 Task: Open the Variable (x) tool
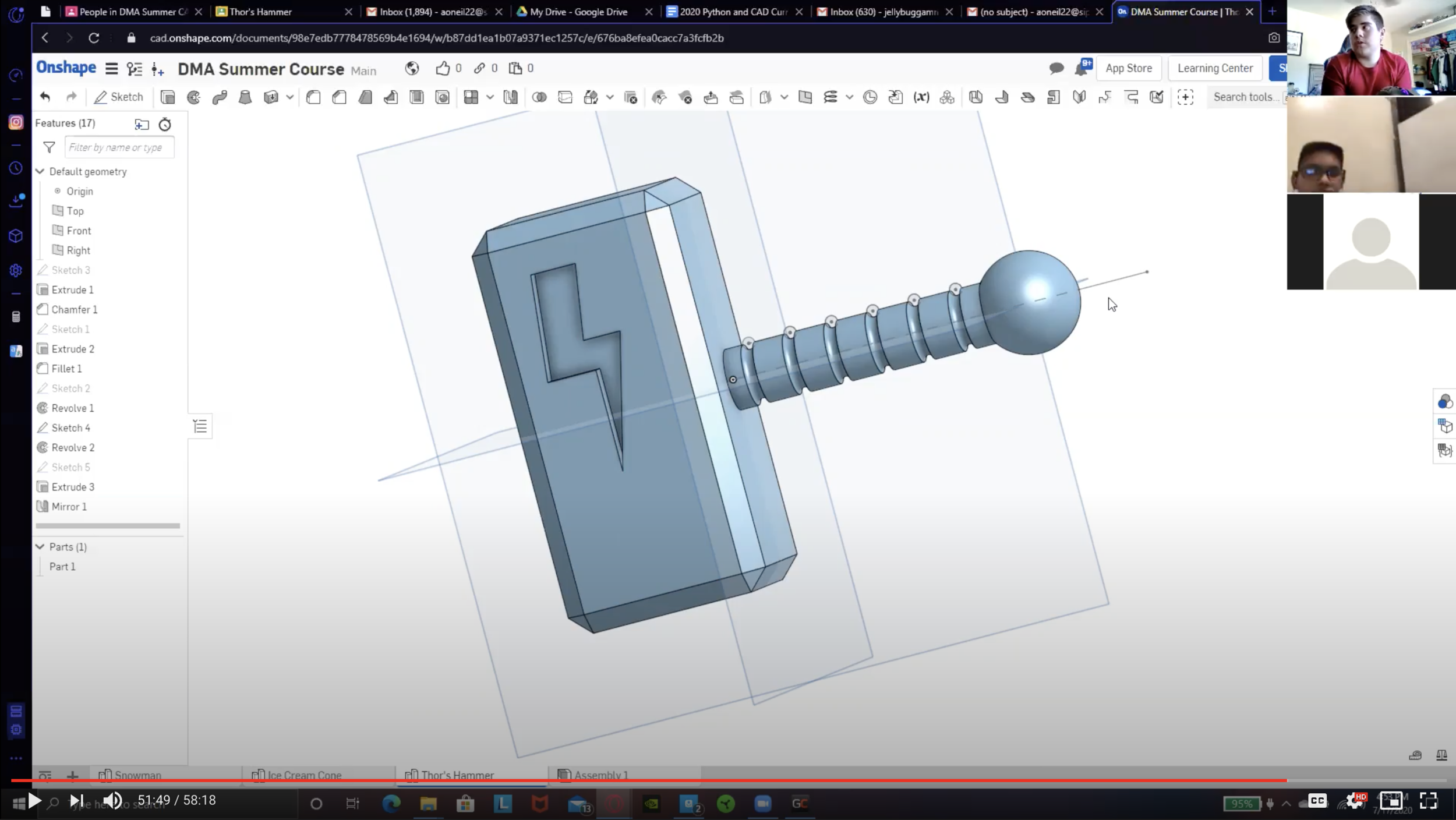tap(921, 97)
